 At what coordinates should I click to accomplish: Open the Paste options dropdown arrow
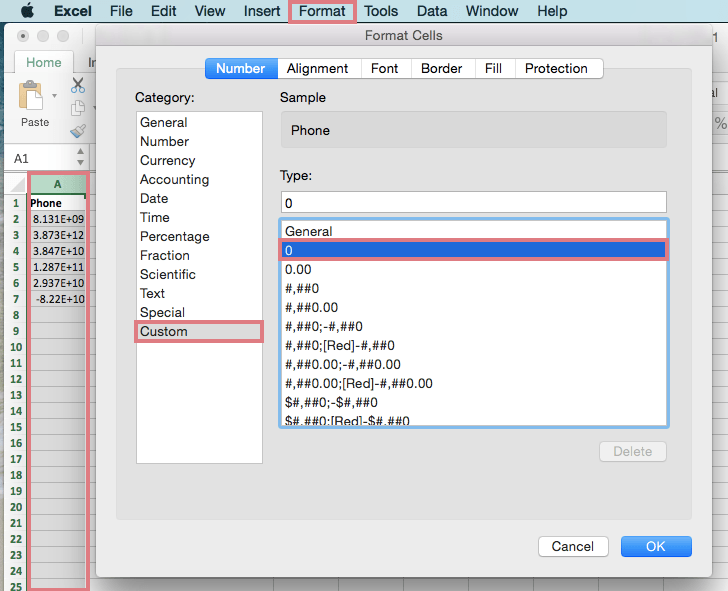[x=54, y=96]
